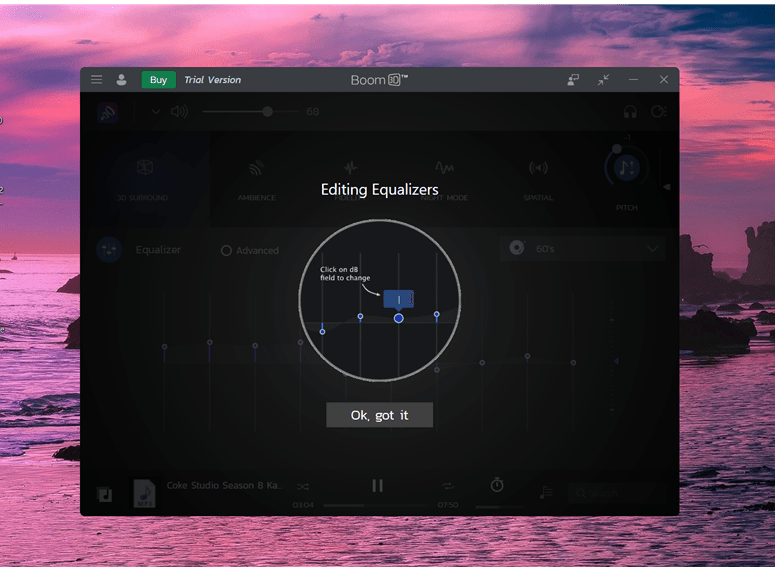775x567 pixels.
Task: Open the settings icon next to the headphones icon
Action: click(658, 112)
